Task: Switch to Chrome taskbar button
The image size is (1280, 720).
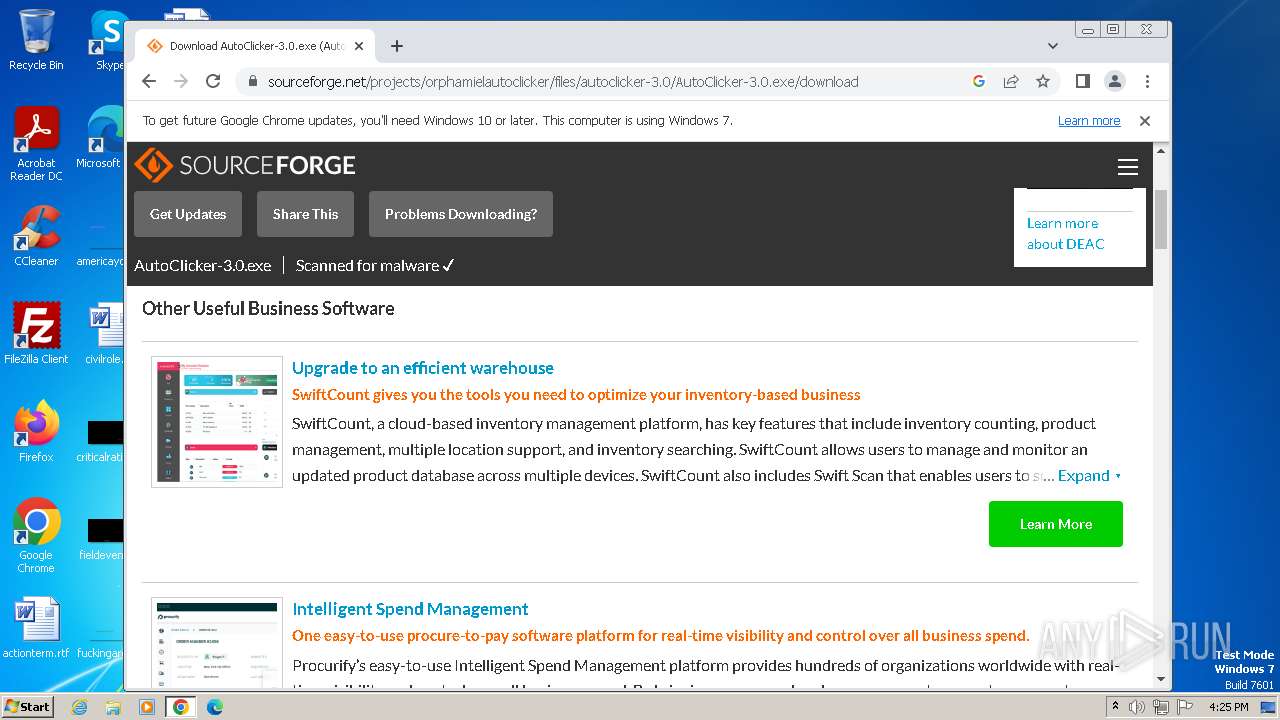Action: pos(181,707)
